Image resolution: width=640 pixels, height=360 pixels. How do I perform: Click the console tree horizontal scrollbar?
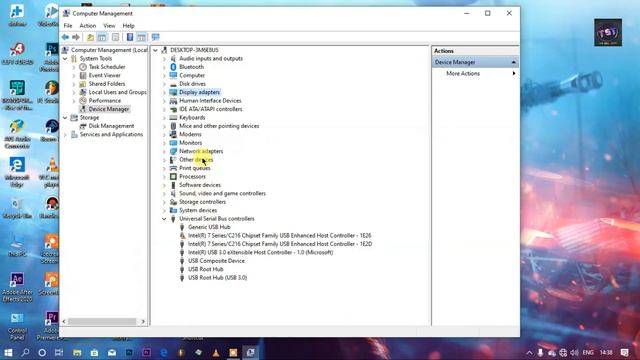pos(102,322)
